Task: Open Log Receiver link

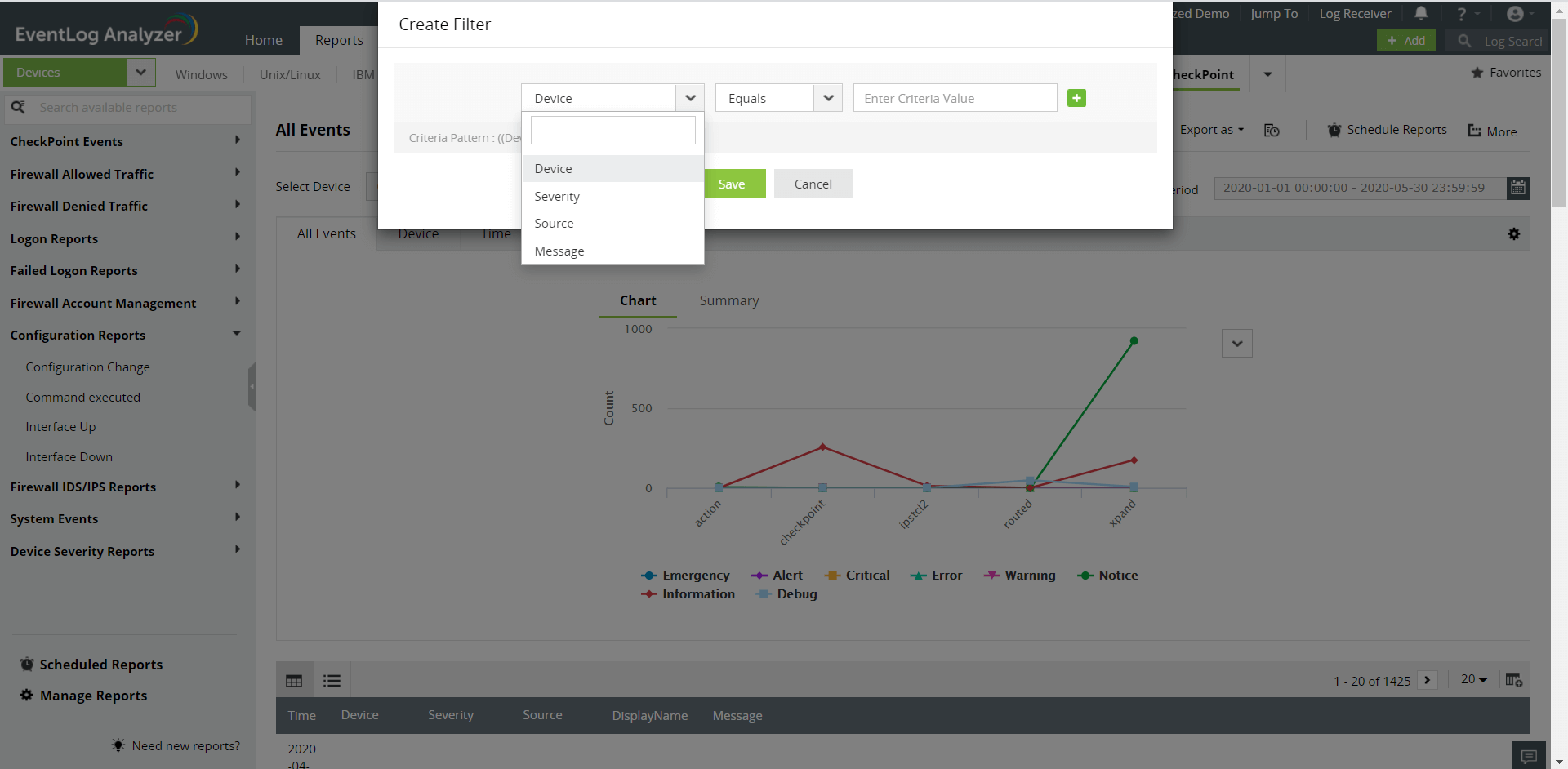Action: (x=1355, y=14)
